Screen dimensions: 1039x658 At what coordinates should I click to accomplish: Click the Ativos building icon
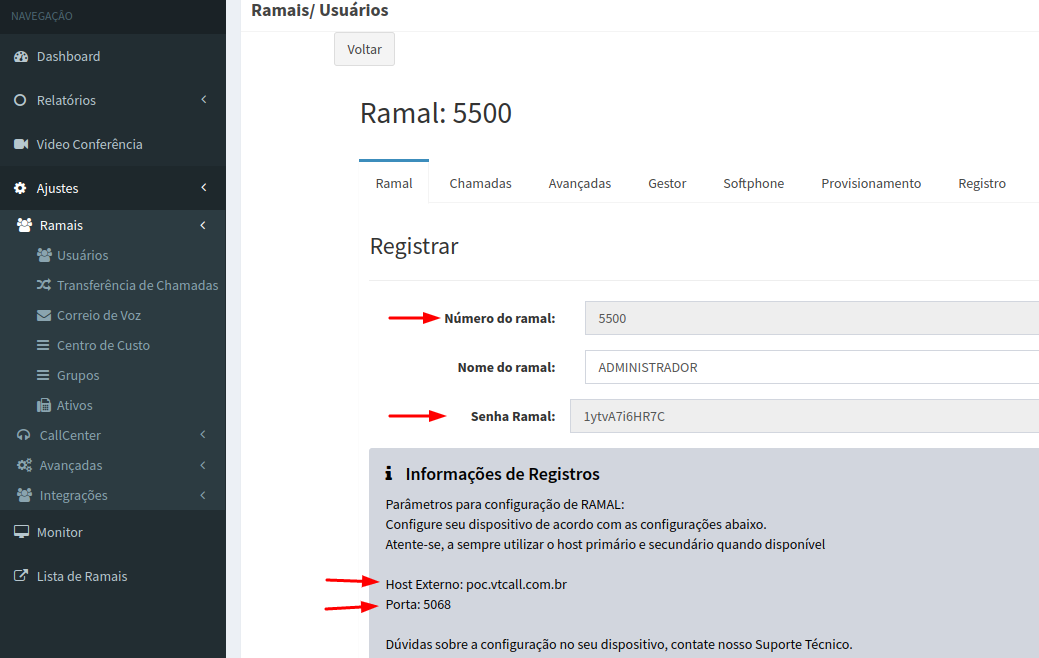click(43, 405)
